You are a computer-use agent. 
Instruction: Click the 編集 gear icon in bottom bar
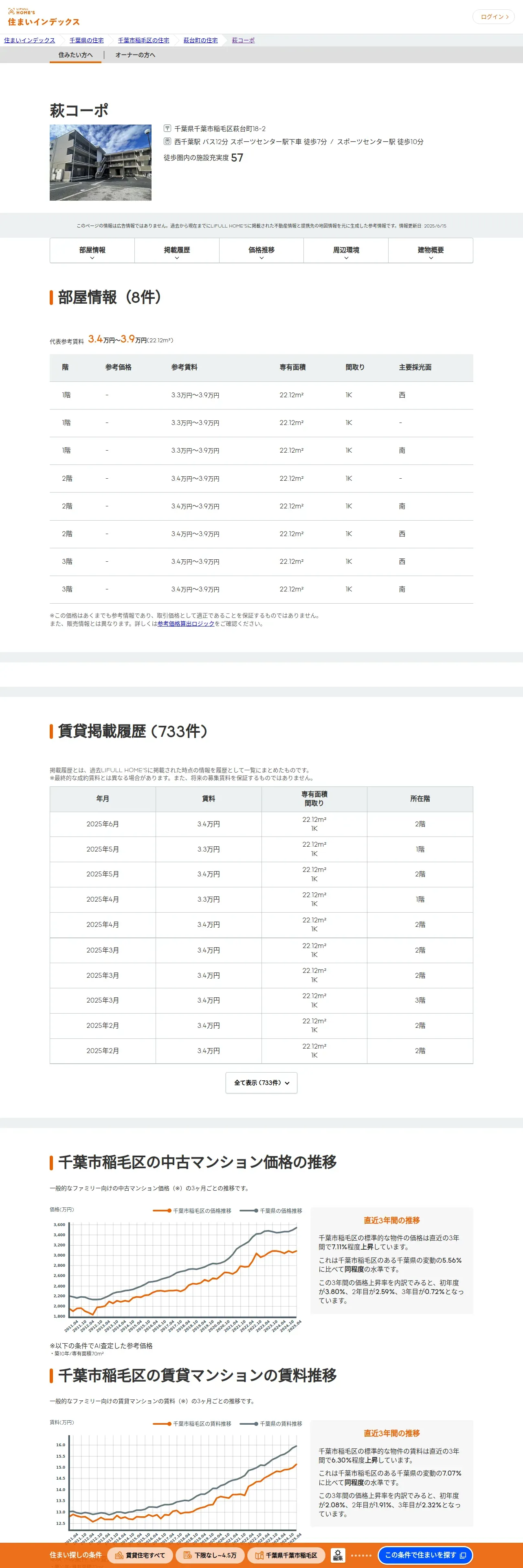(338, 1555)
